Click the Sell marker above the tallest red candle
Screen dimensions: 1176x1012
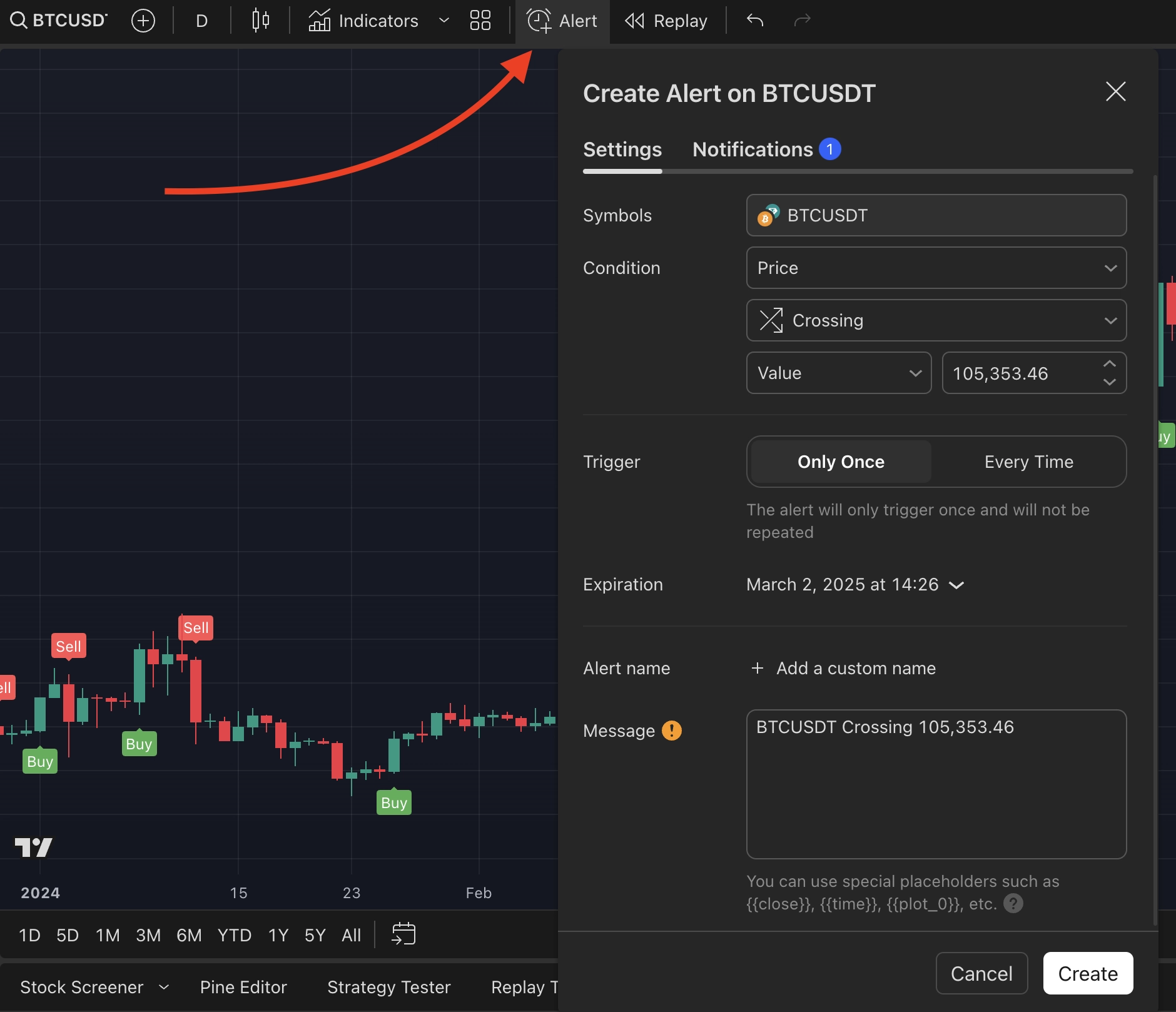196,628
